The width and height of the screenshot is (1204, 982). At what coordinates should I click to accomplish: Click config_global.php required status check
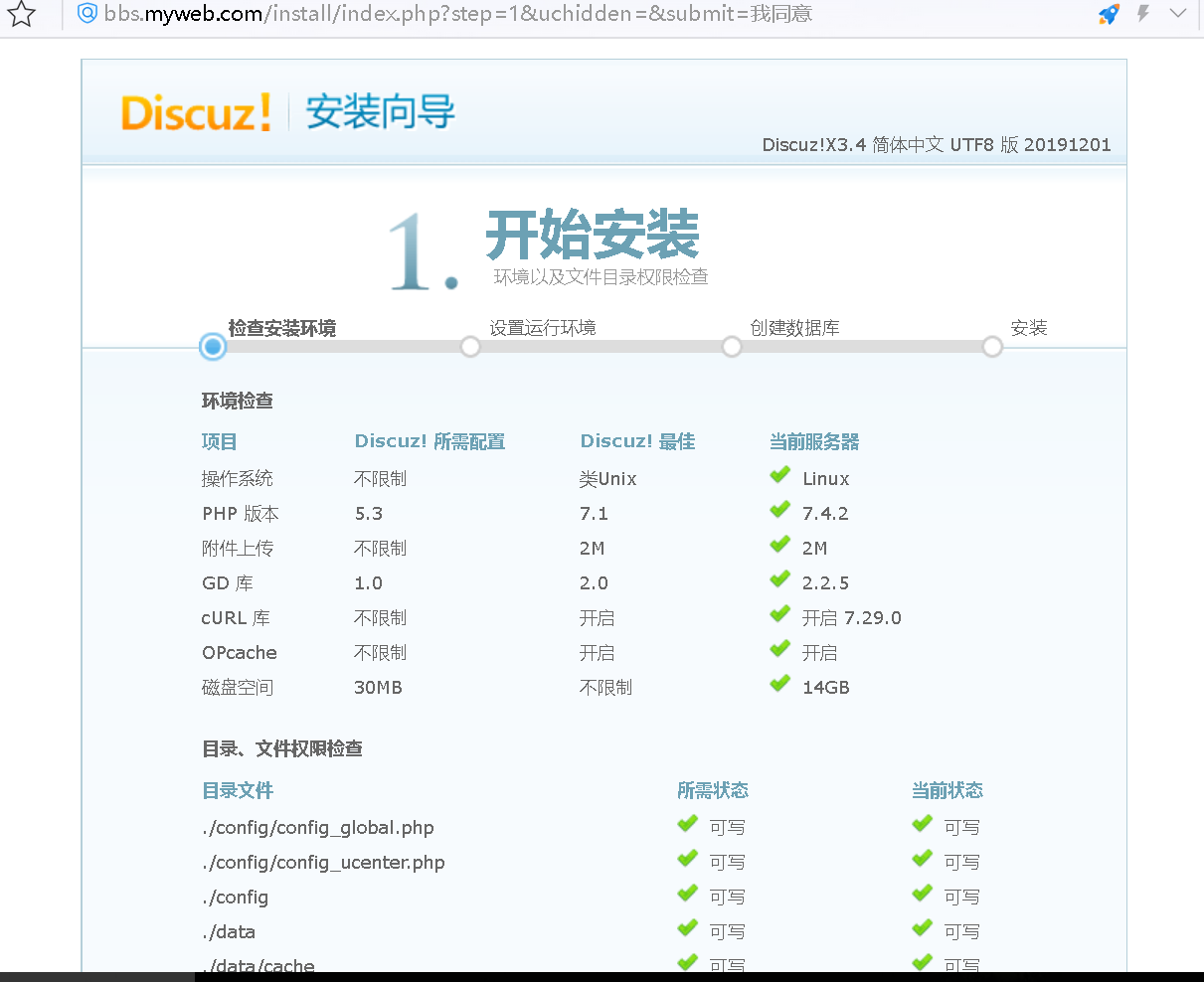[x=688, y=824]
